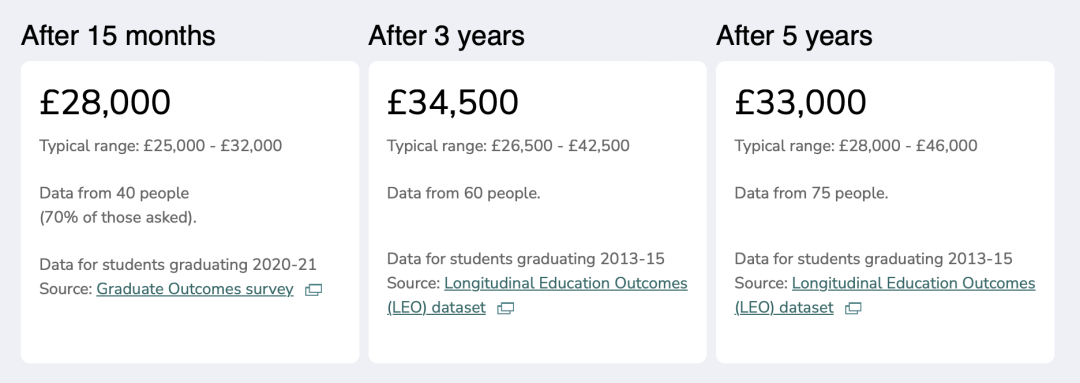Click the typical range £28,000 - £46,000 text
Image resolution: width=1080 pixels, height=383 pixels.
click(x=856, y=145)
